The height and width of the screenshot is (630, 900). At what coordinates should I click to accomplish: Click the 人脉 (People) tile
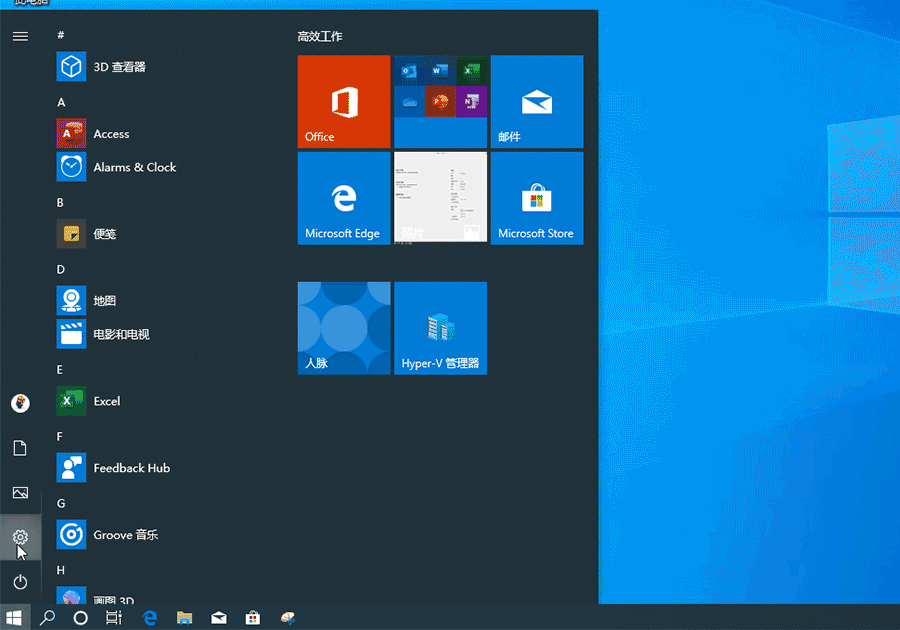pos(343,328)
